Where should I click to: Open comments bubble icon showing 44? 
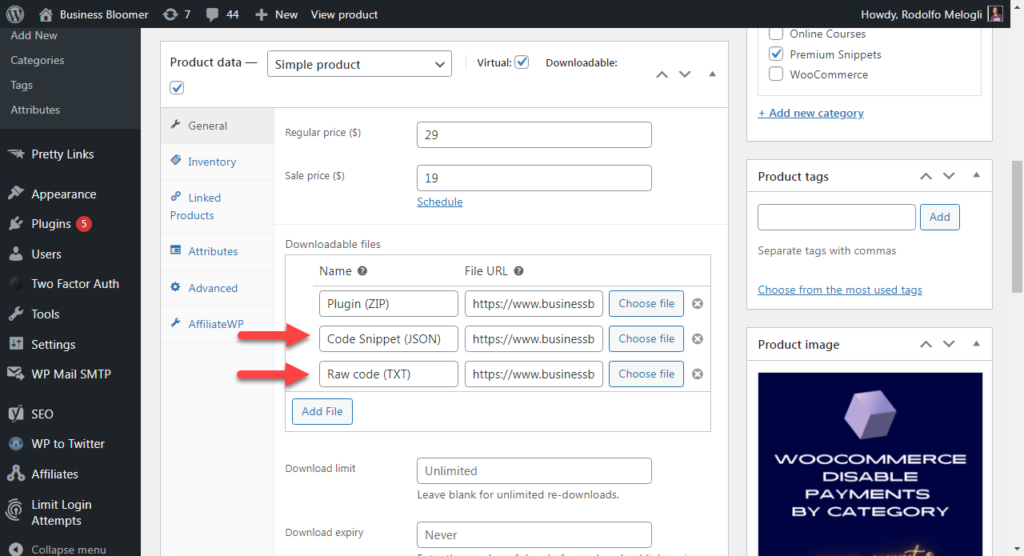tap(212, 14)
